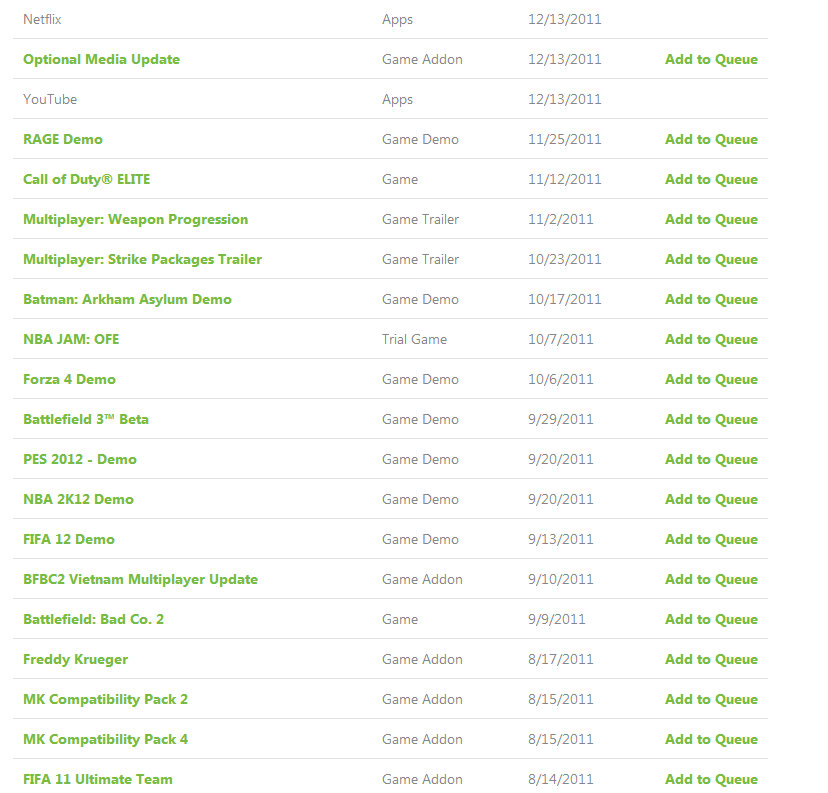Click Game Demo type for Forza 4 Demo
Image resolution: width=828 pixels, height=793 pixels.
pyautogui.click(x=420, y=380)
